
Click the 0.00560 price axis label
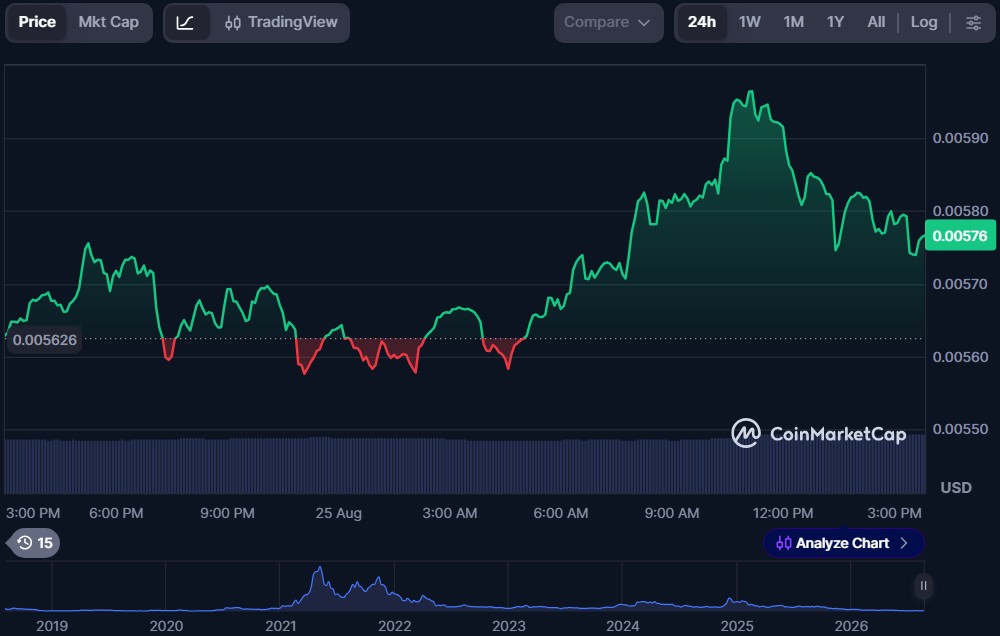coord(960,357)
